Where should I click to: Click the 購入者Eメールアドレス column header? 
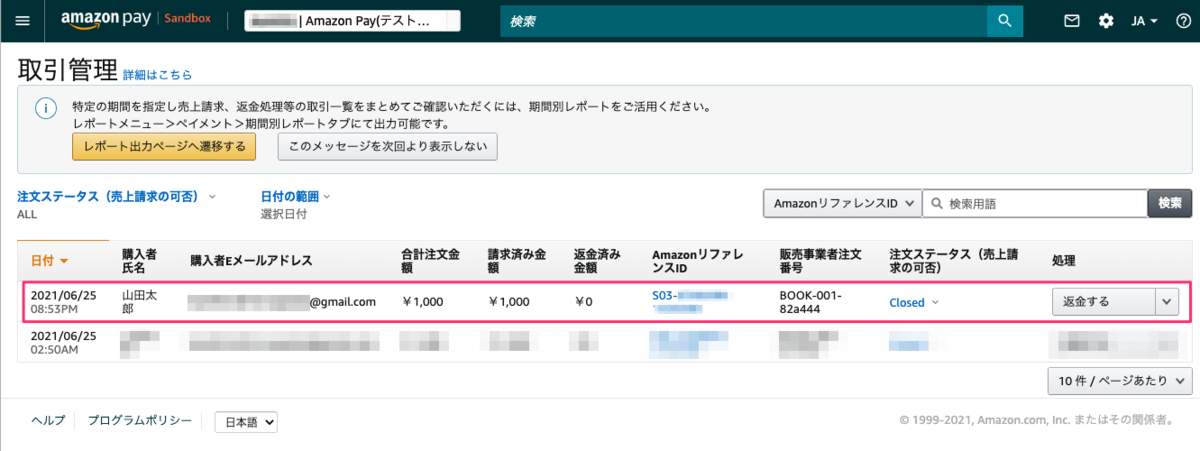(251, 261)
